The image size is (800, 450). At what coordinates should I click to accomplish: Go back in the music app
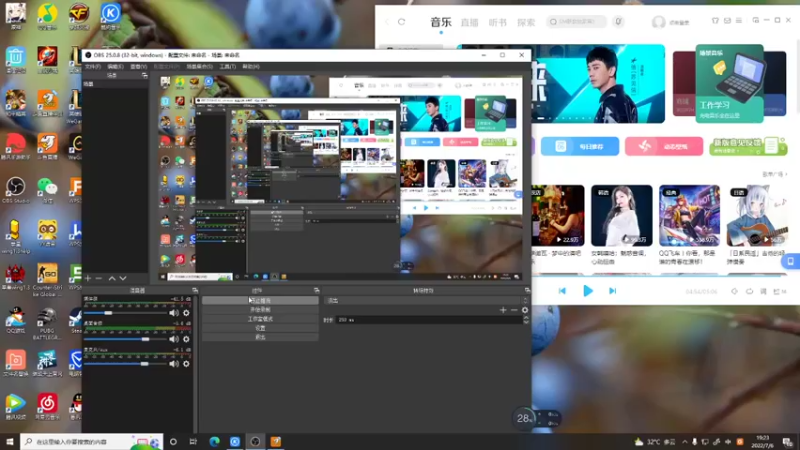pyautogui.click(x=387, y=22)
